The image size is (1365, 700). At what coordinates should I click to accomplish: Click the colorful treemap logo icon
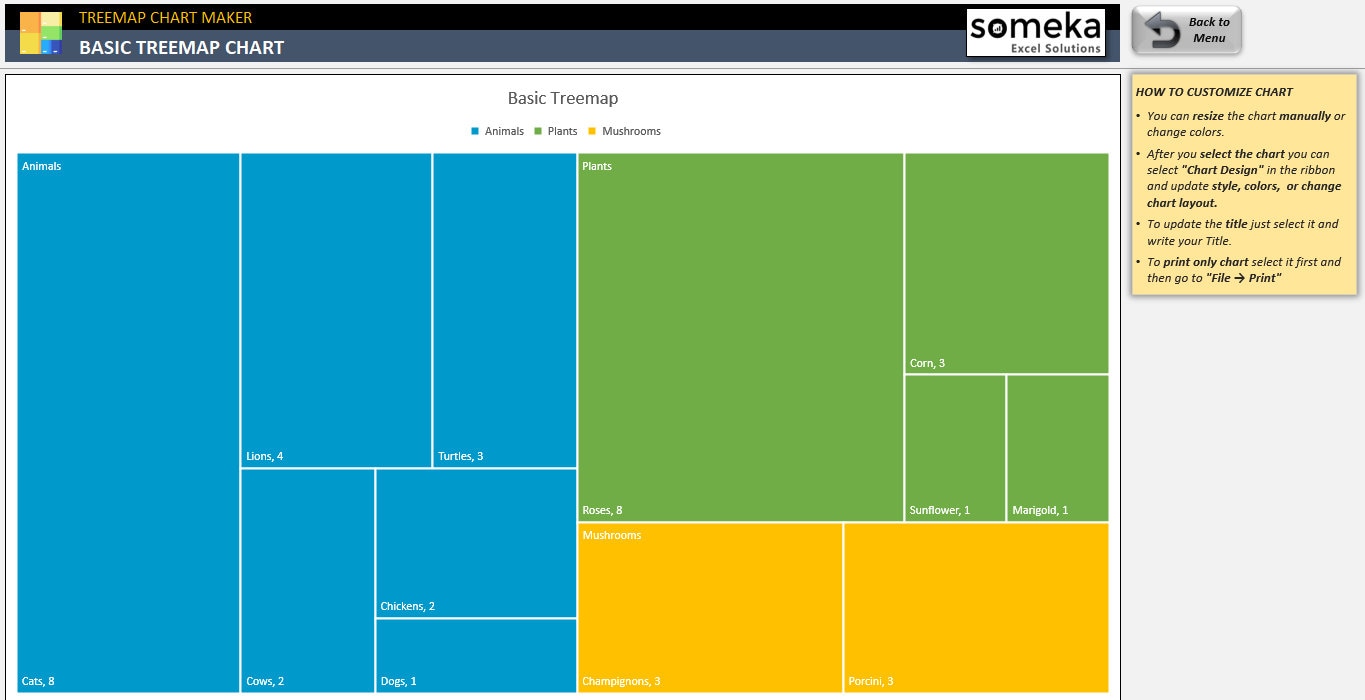click(x=40, y=33)
